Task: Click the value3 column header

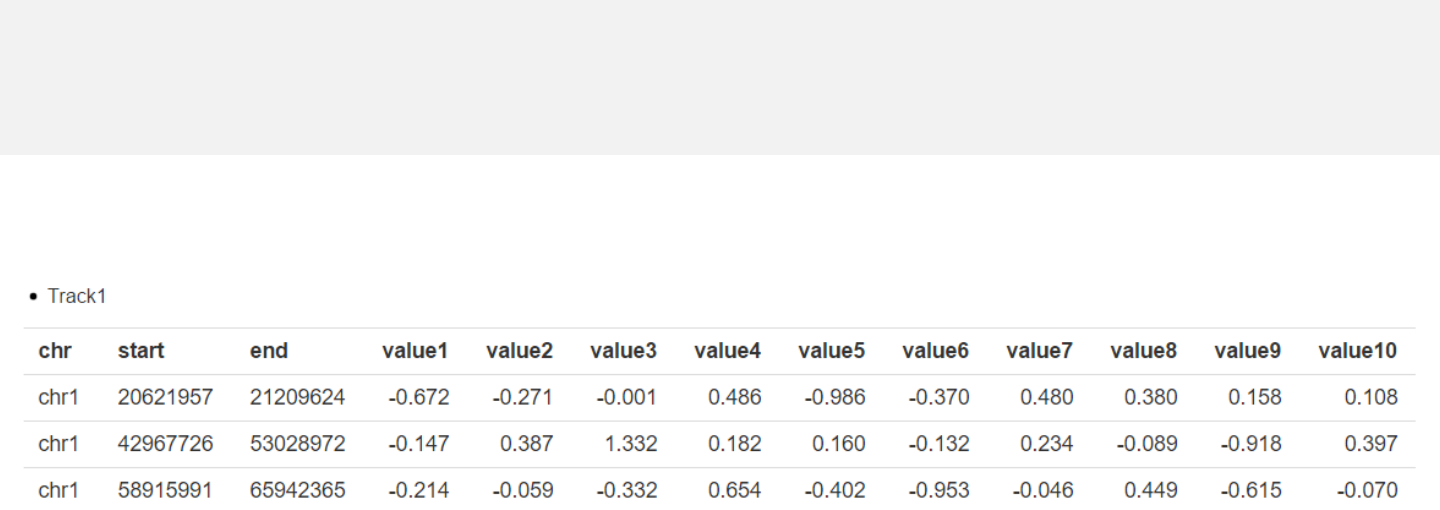Action: pyautogui.click(x=623, y=351)
